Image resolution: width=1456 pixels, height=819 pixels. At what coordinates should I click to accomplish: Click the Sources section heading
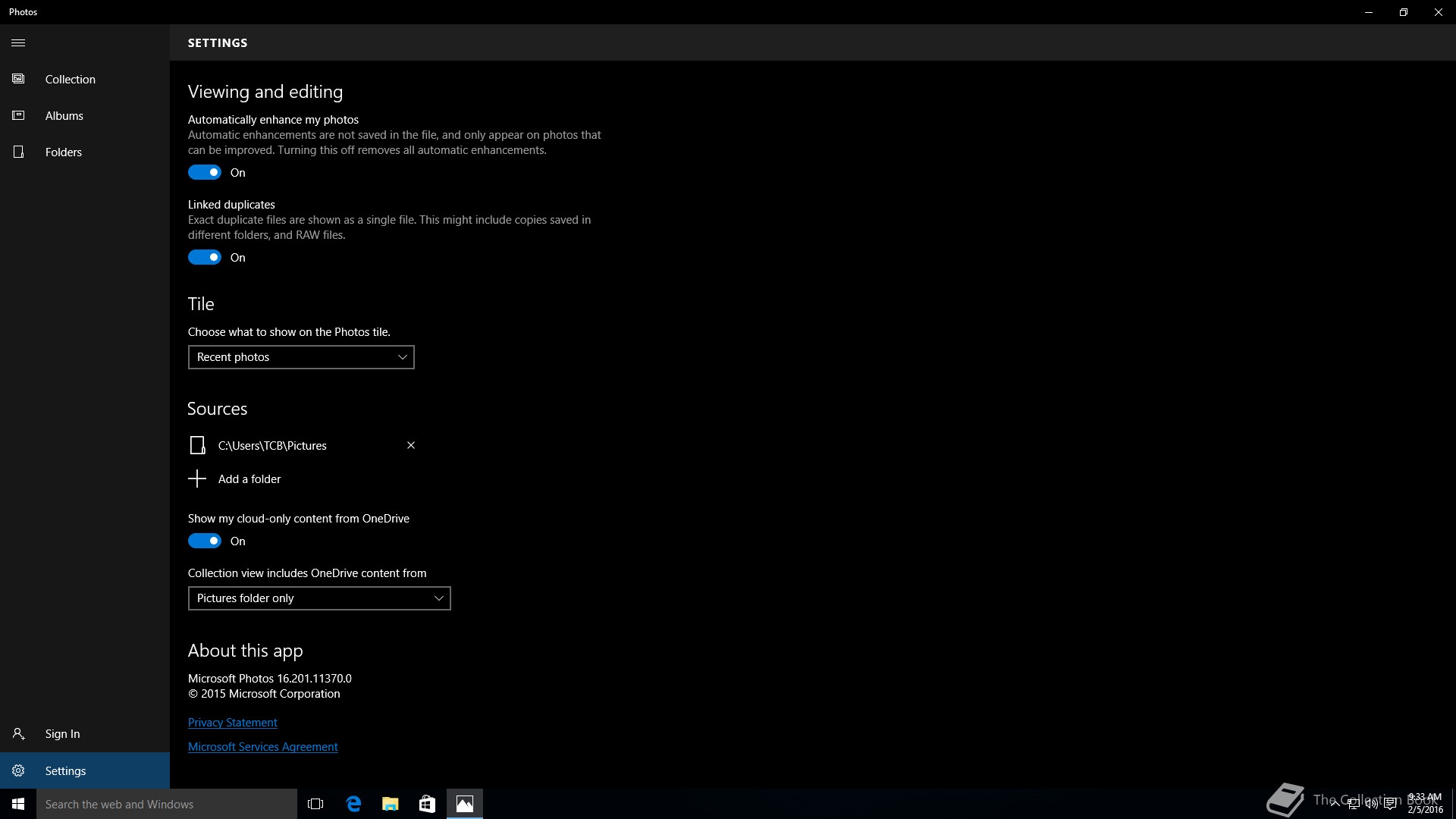pos(218,409)
